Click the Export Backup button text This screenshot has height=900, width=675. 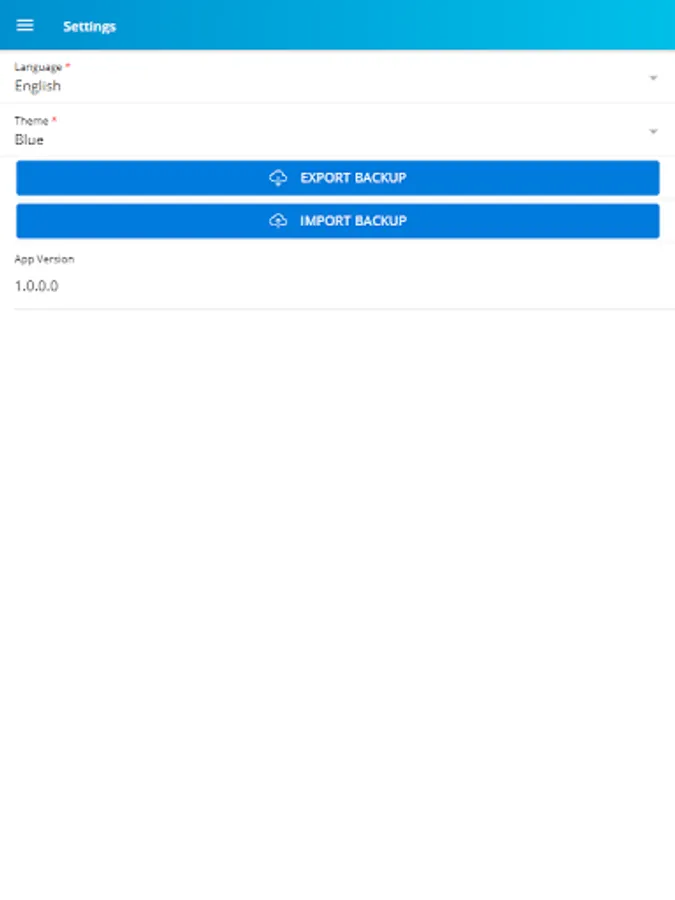[x=354, y=178]
